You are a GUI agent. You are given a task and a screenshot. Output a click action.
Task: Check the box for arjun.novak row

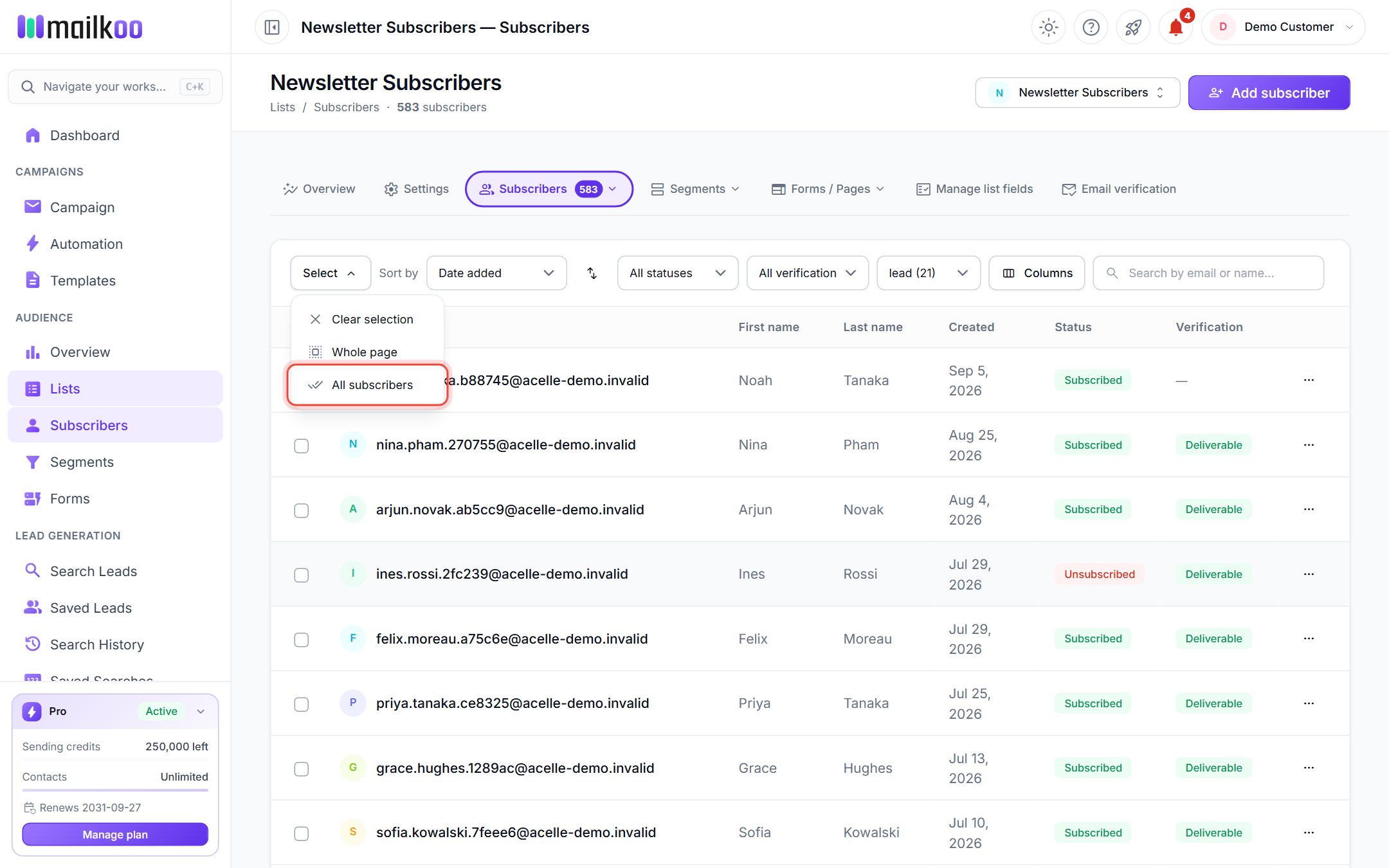(x=302, y=511)
